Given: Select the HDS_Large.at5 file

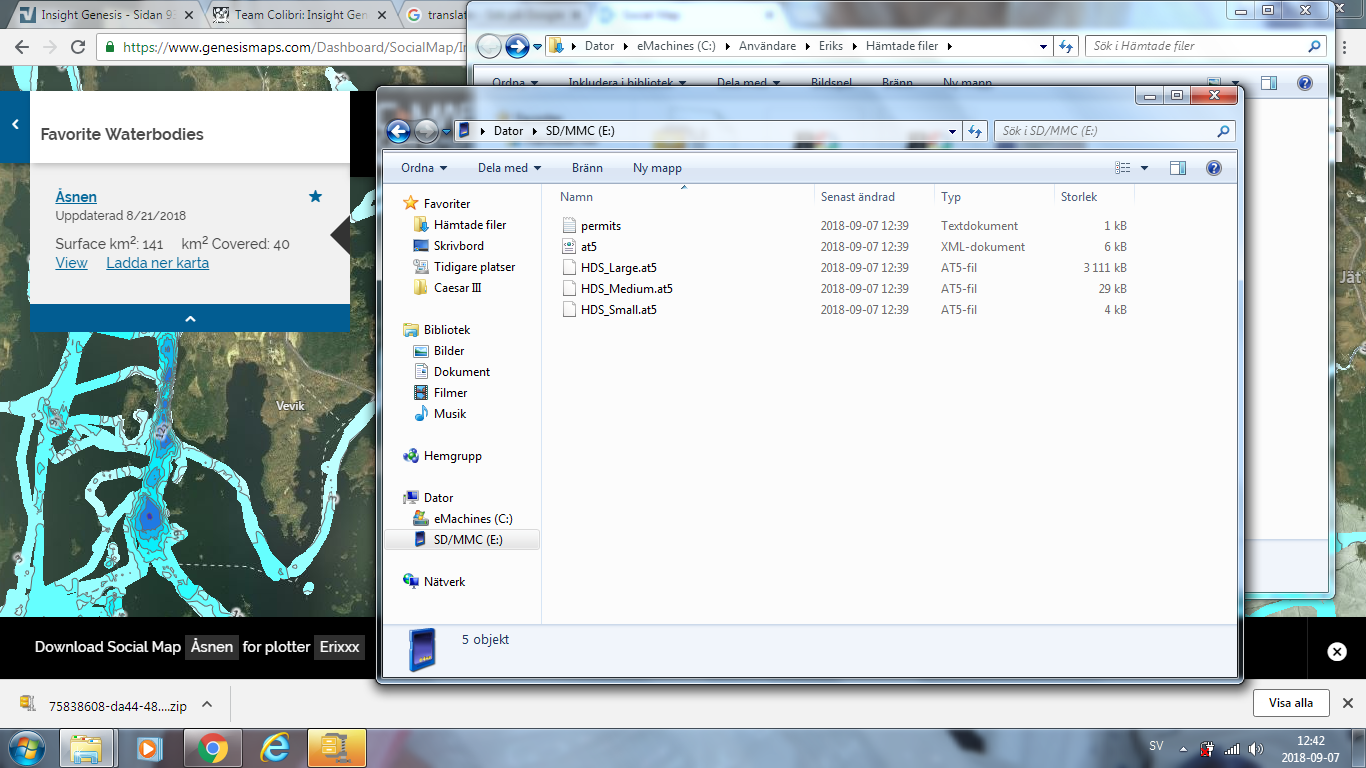Looking at the screenshot, I should pyautogui.click(x=619, y=268).
